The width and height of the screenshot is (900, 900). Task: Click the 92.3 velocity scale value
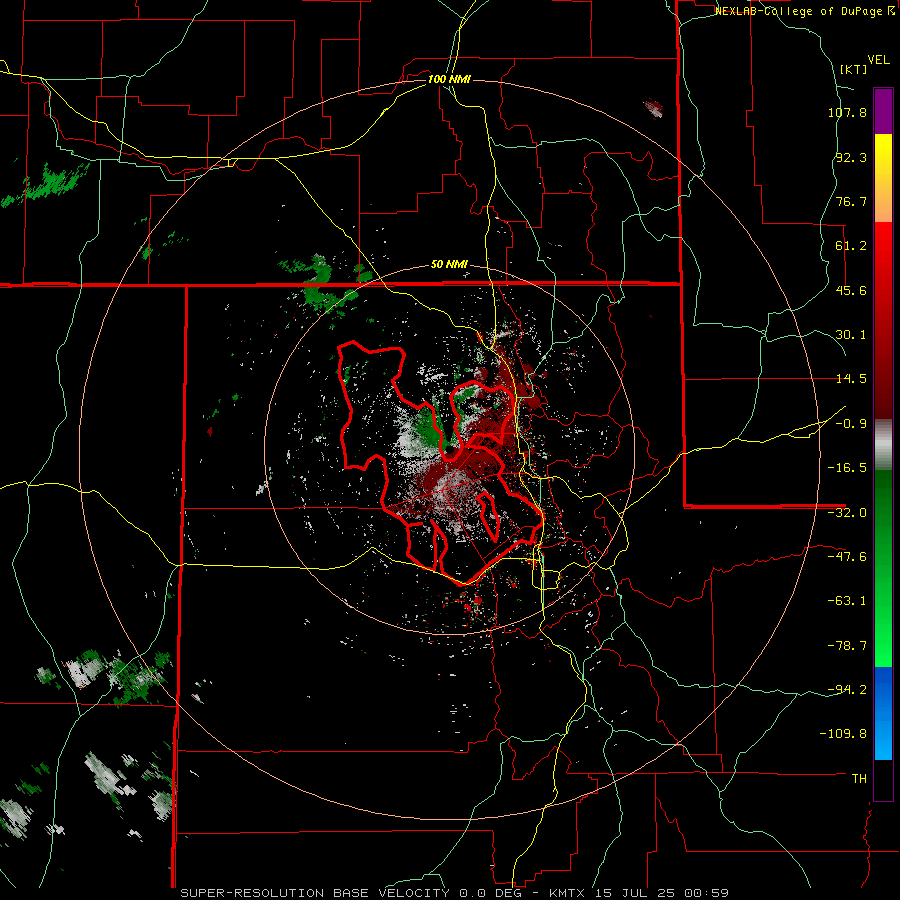pos(851,157)
